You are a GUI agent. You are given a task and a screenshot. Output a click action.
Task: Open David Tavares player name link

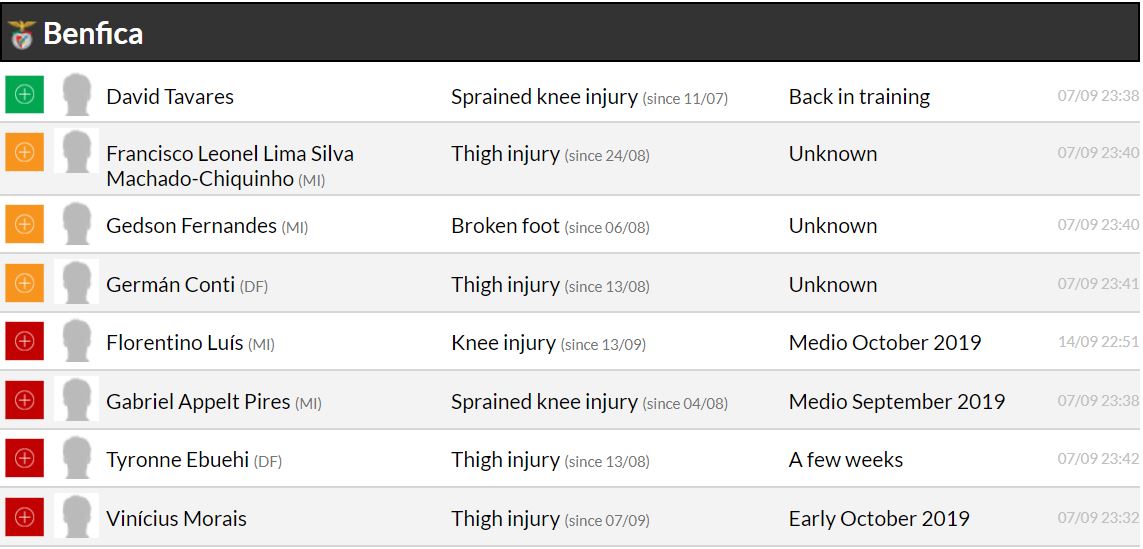tap(170, 97)
